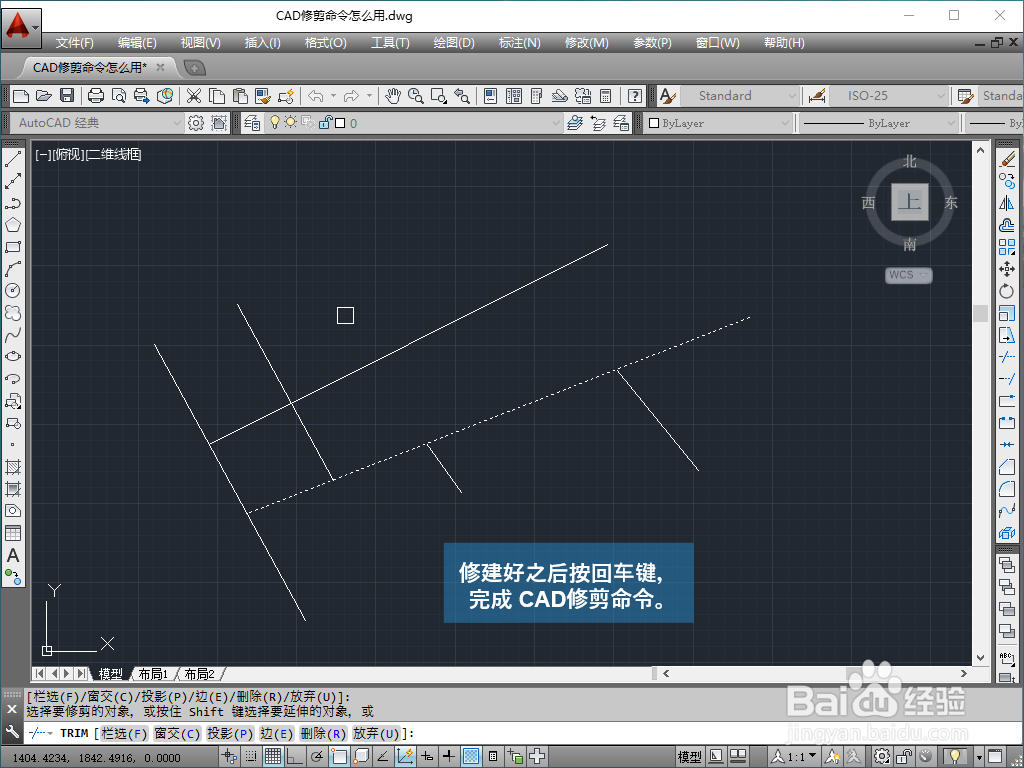The width and height of the screenshot is (1024, 768).
Task: Toggle Object Snap in status bar
Action: (339, 757)
